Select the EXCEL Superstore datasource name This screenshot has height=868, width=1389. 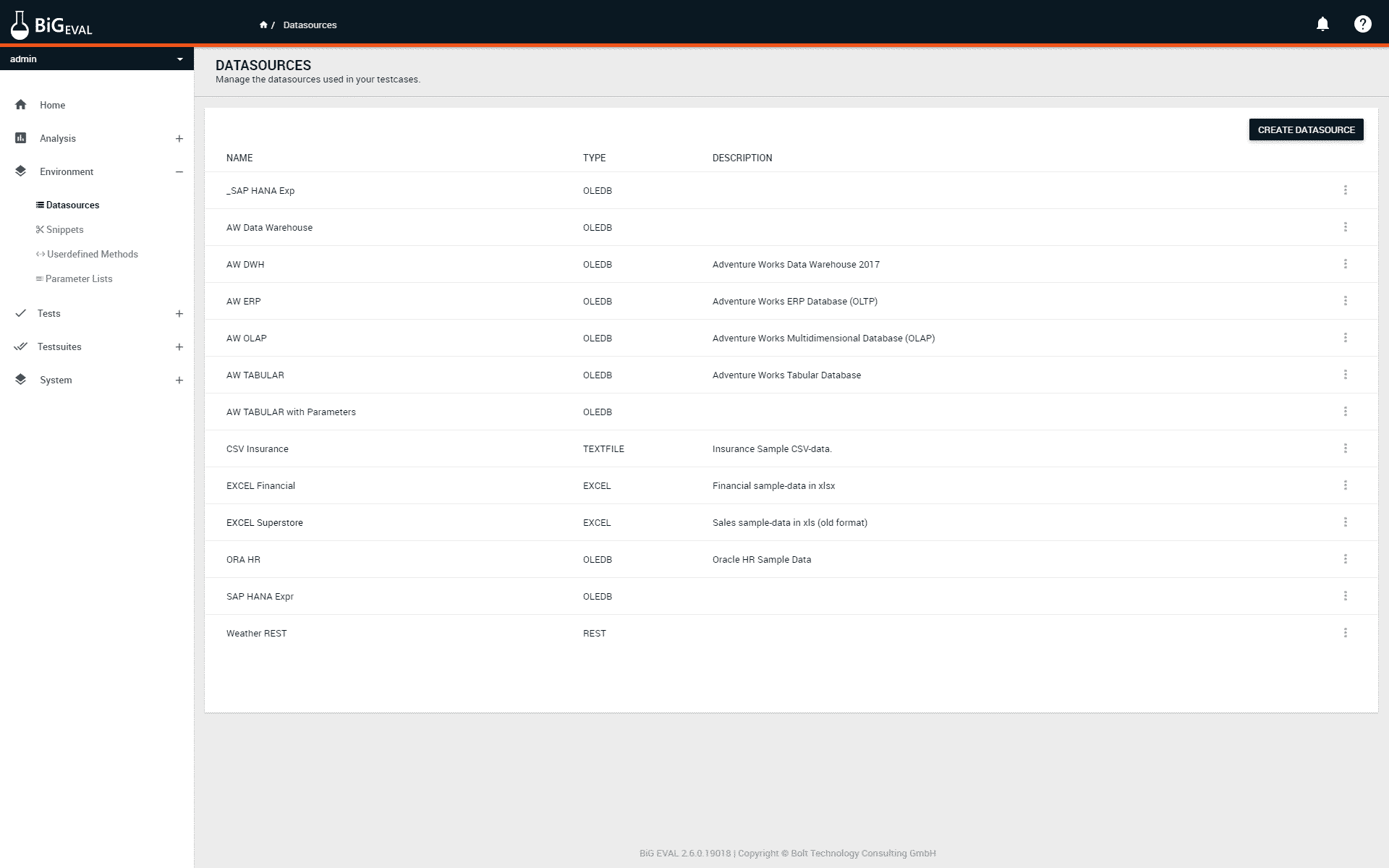264,522
